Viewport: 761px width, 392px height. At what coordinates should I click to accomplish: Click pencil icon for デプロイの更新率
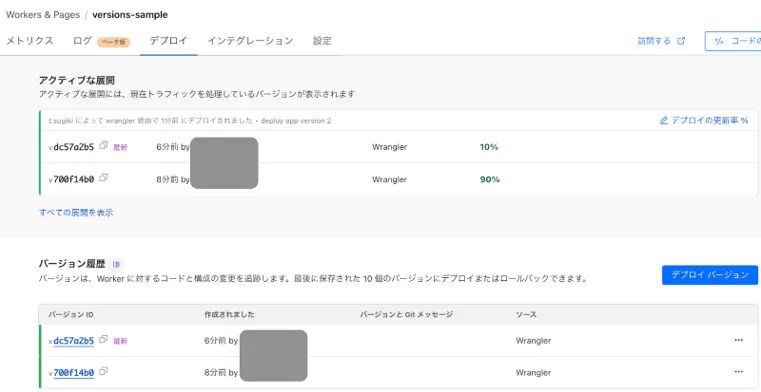point(664,121)
